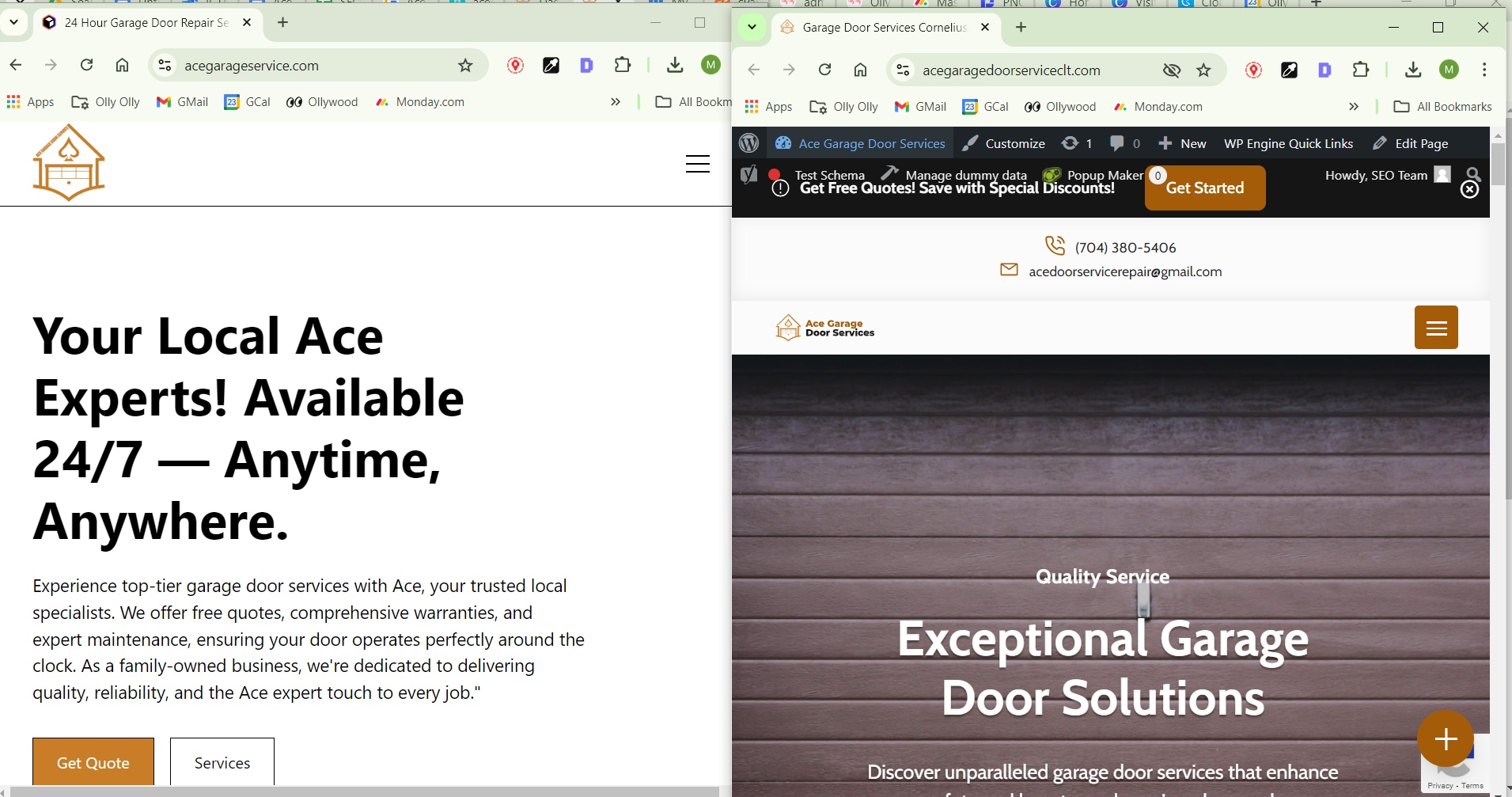The width and height of the screenshot is (1512, 797).
Task: Reload the acegarageservice.com page
Action: pos(87,66)
